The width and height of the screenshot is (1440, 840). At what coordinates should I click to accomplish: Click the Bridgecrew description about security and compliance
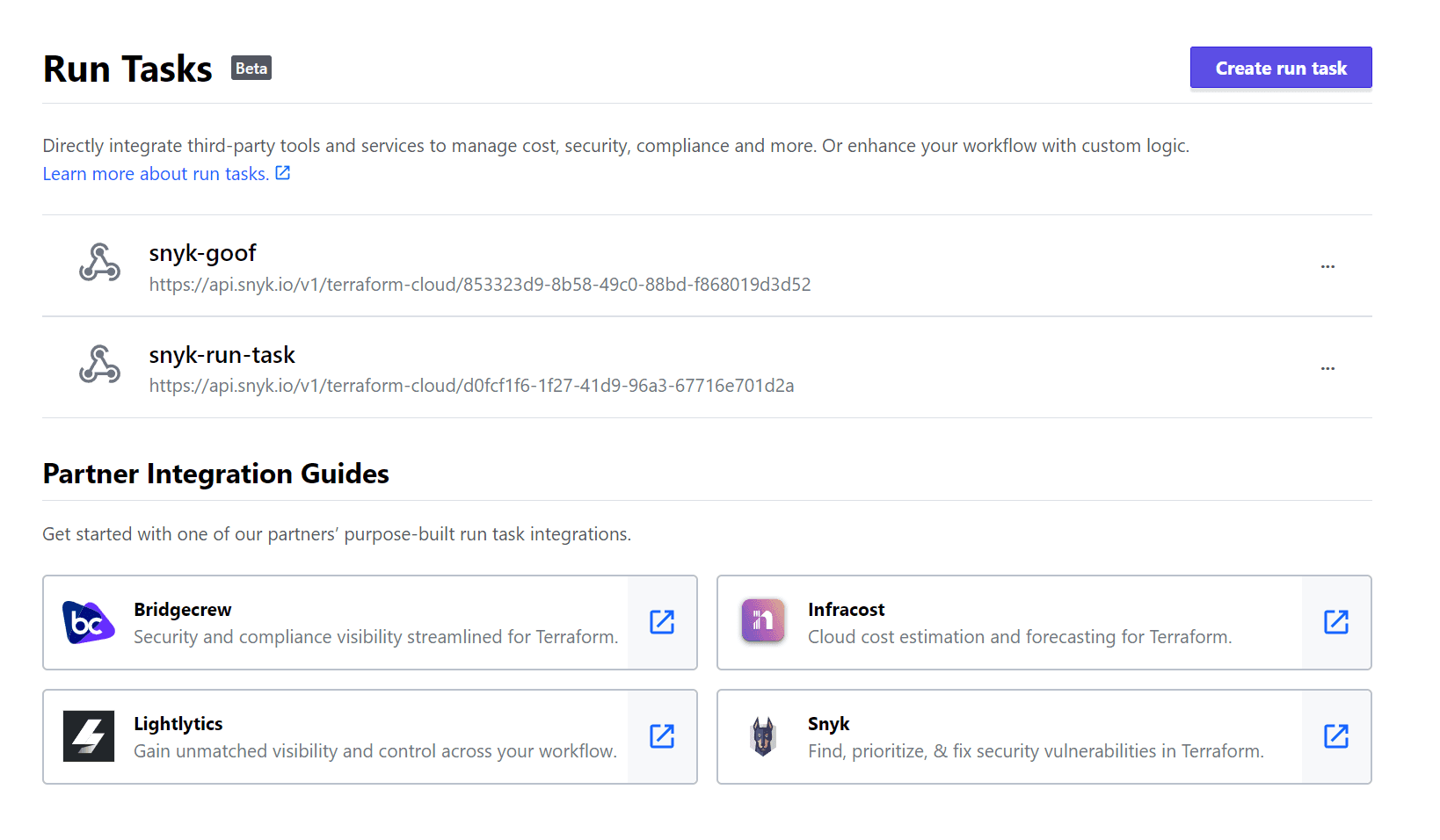(x=376, y=637)
